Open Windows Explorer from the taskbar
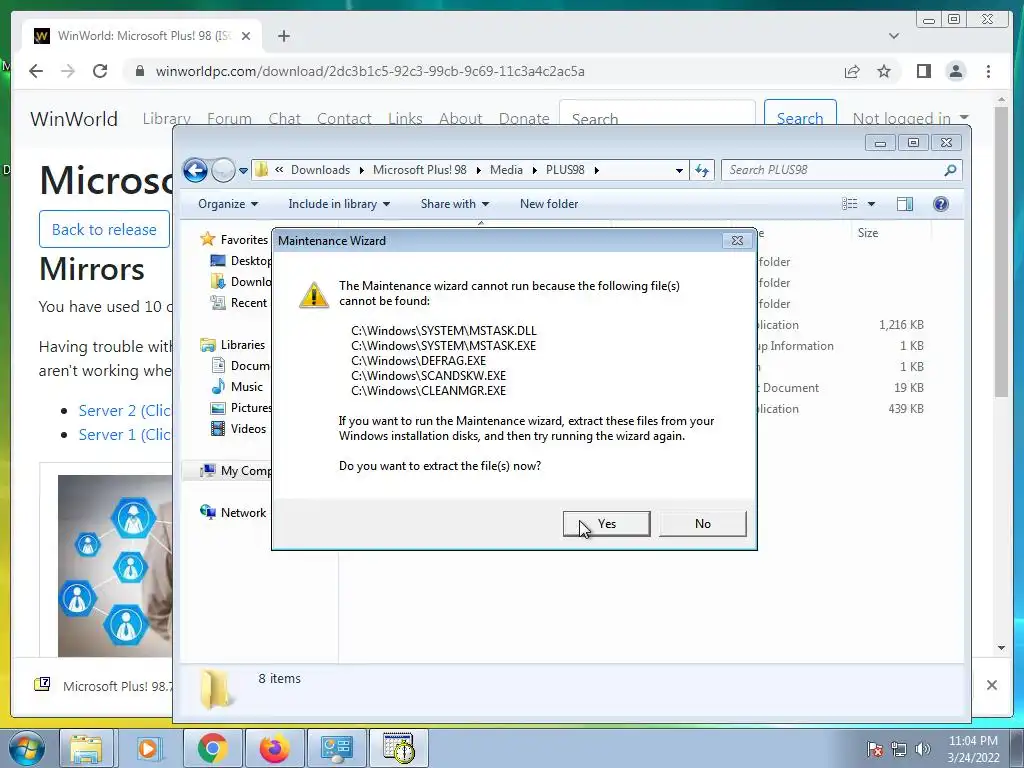This screenshot has width=1024, height=768. point(86,748)
